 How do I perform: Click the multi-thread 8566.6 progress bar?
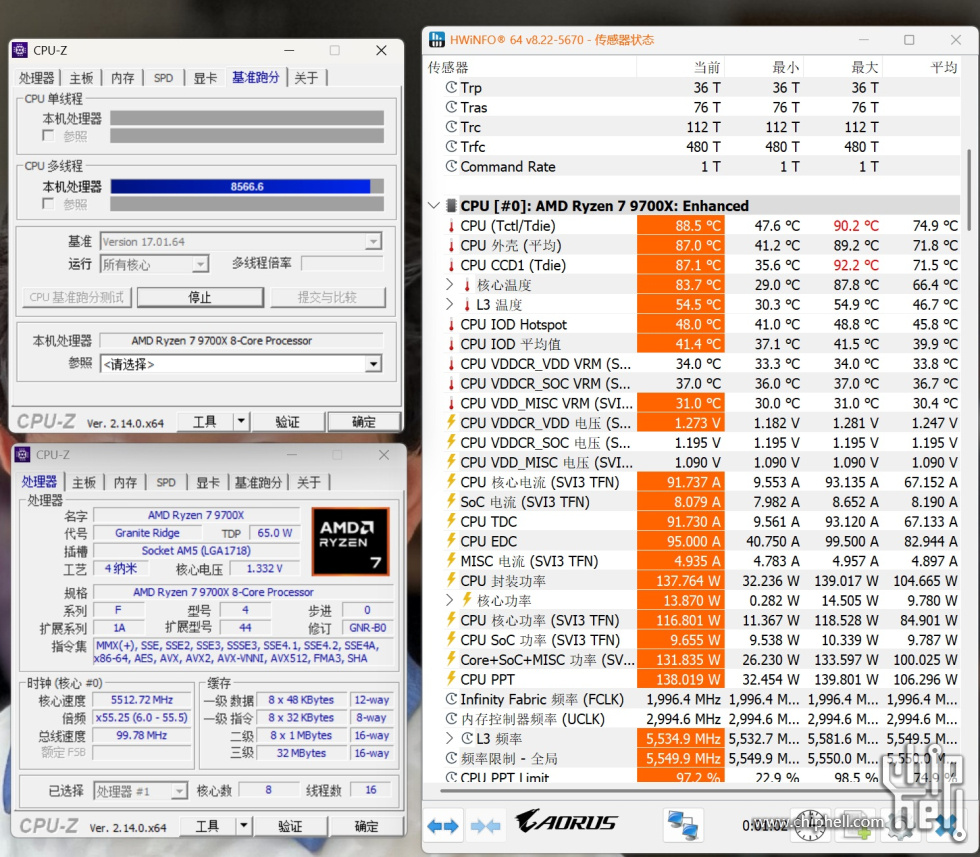tap(247, 186)
